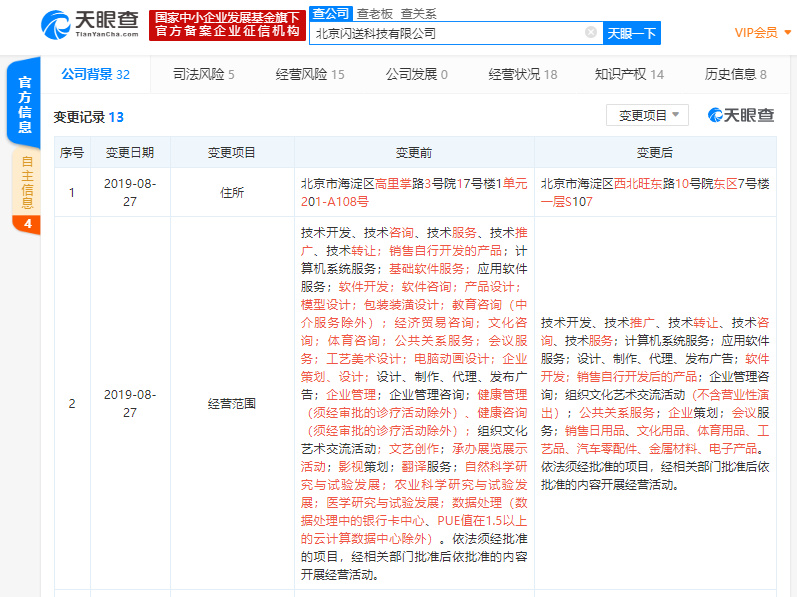Clear the search box with the X icon
797x597 pixels.
pos(591,33)
